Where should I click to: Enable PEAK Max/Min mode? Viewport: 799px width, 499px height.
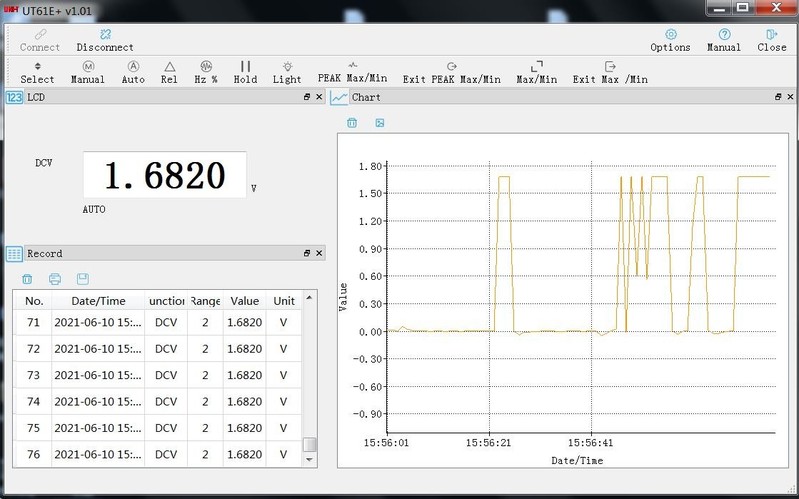[x=352, y=72]
